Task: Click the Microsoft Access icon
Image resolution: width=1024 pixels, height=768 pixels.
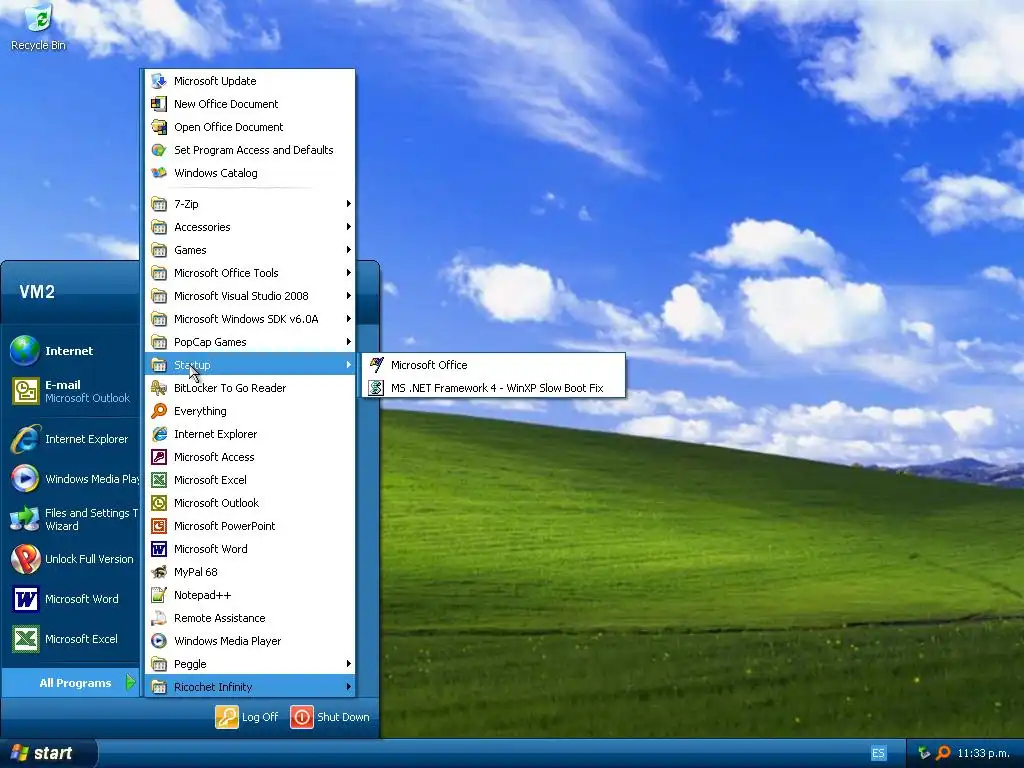Action: click(x=159, y=456)
